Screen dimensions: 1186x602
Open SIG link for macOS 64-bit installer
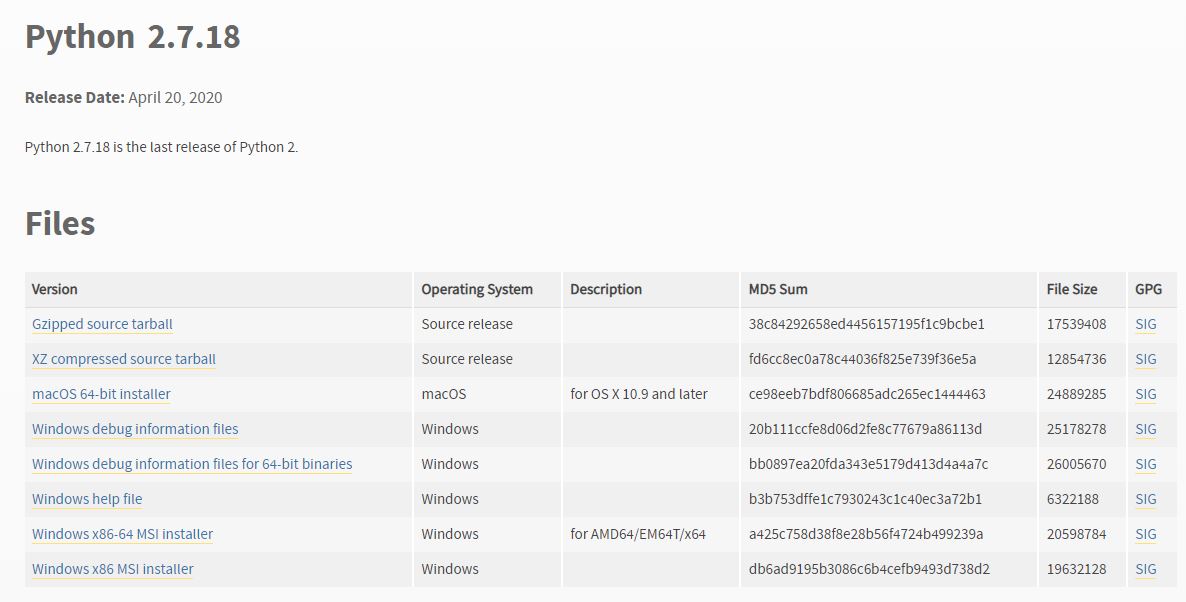(1146, 394)
